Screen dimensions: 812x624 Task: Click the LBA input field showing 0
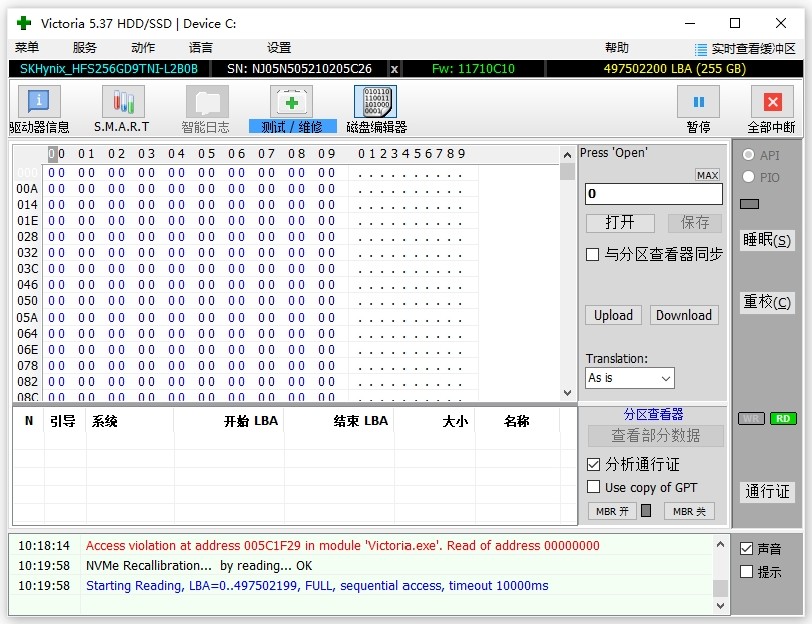tap(653, 194)
